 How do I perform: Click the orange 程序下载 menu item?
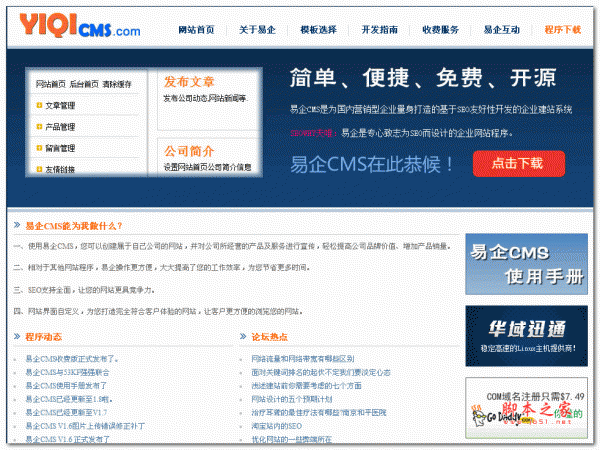click(x=563, y=30)
